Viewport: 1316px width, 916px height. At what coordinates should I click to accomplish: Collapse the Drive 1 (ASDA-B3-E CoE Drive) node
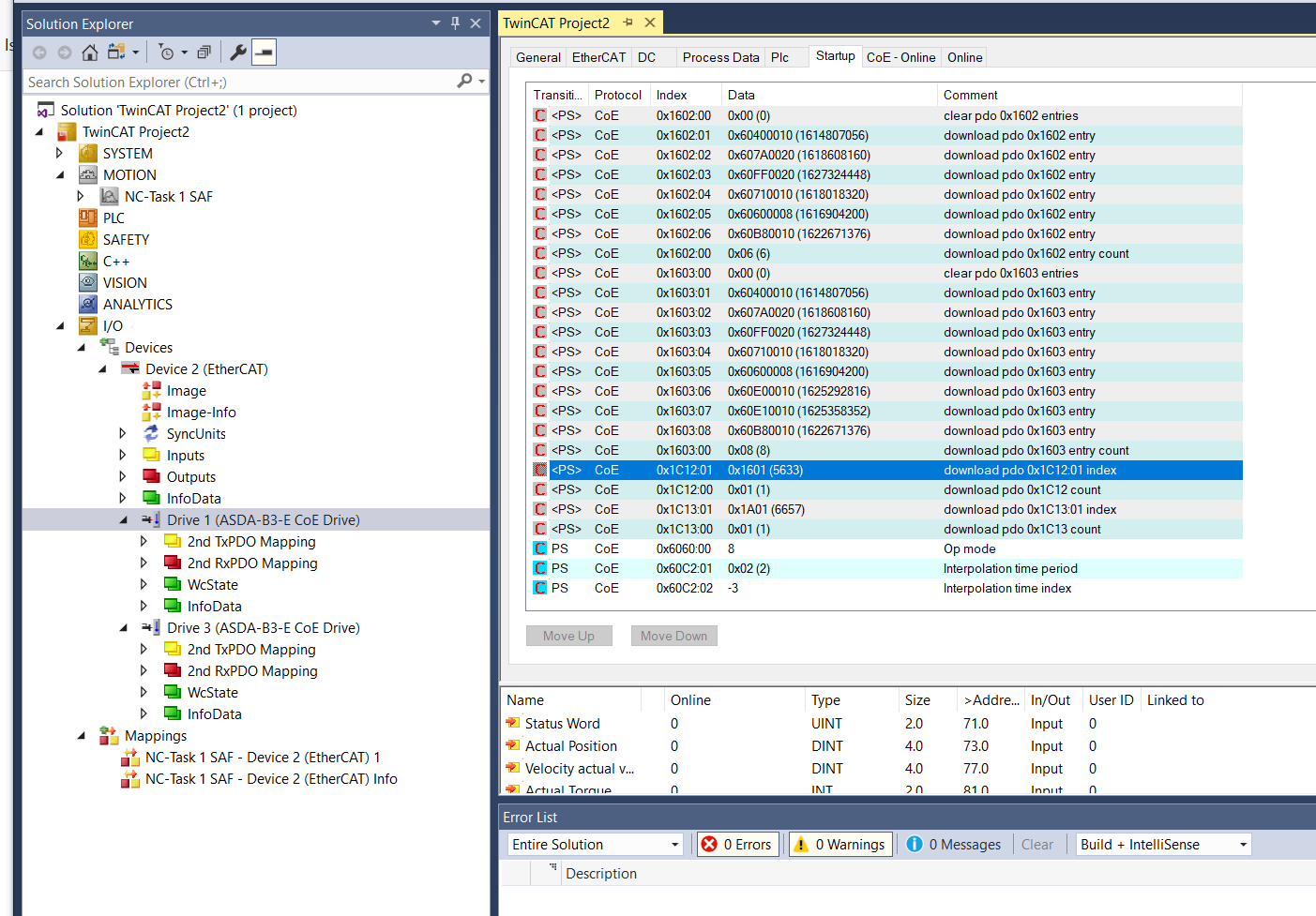(x=123, y=520)
